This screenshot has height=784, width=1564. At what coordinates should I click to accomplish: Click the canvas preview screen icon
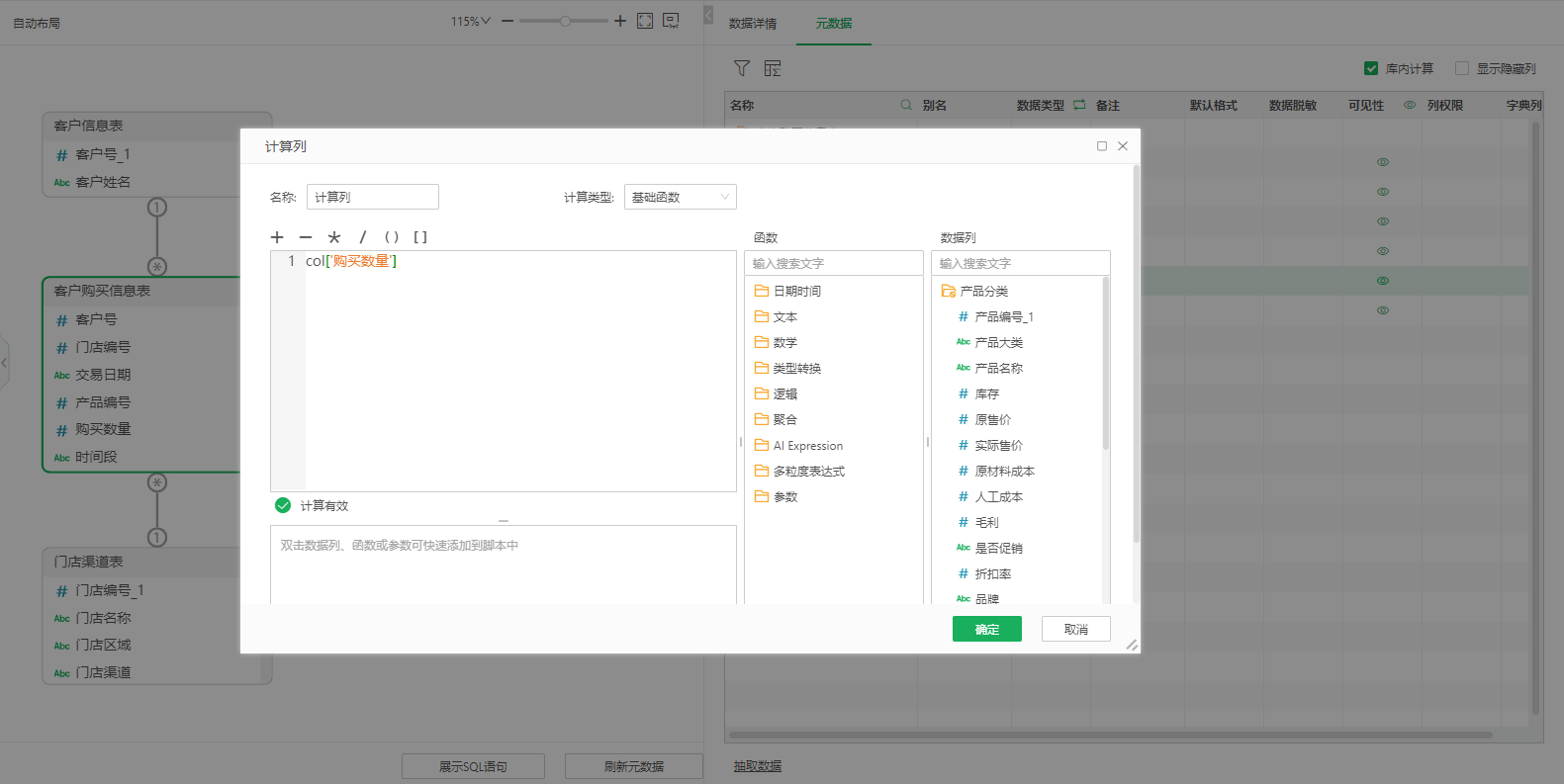coord(671,21)
